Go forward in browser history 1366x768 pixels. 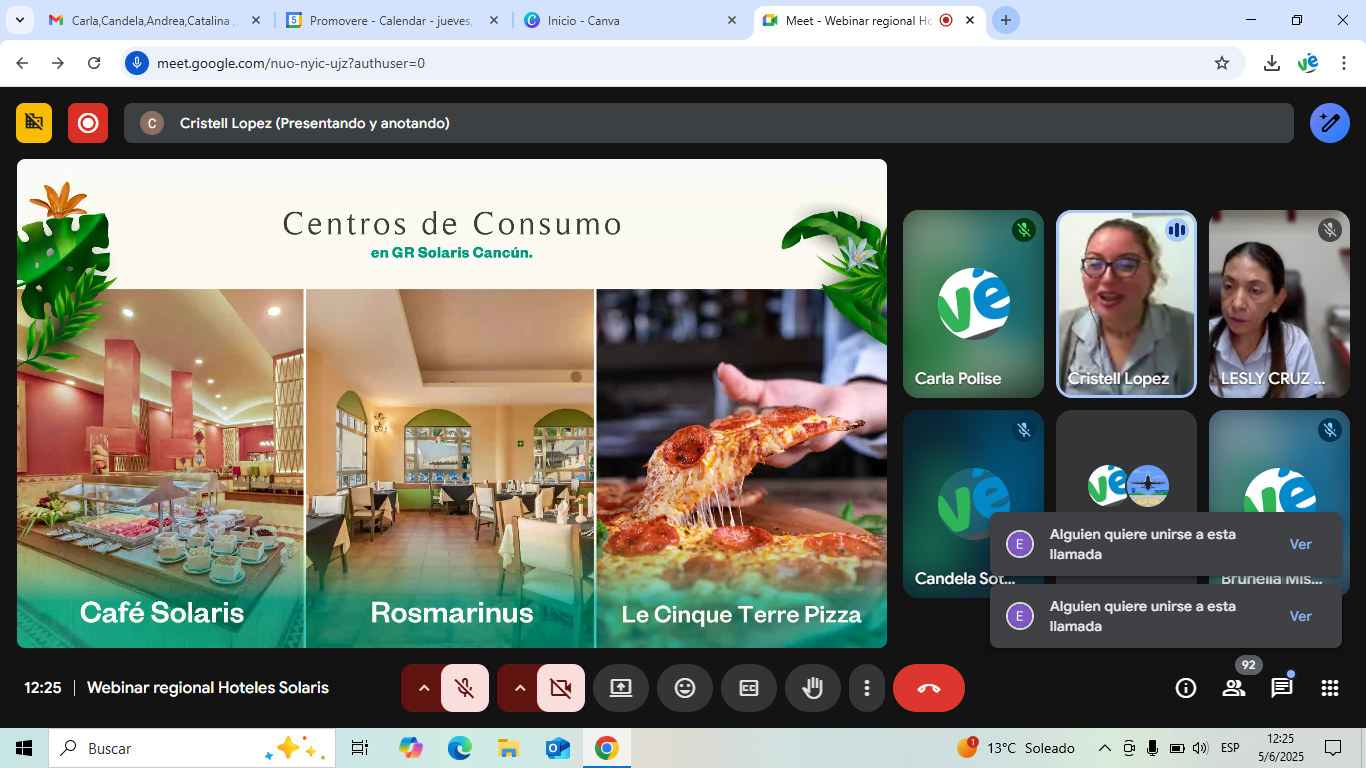point(58,63)
